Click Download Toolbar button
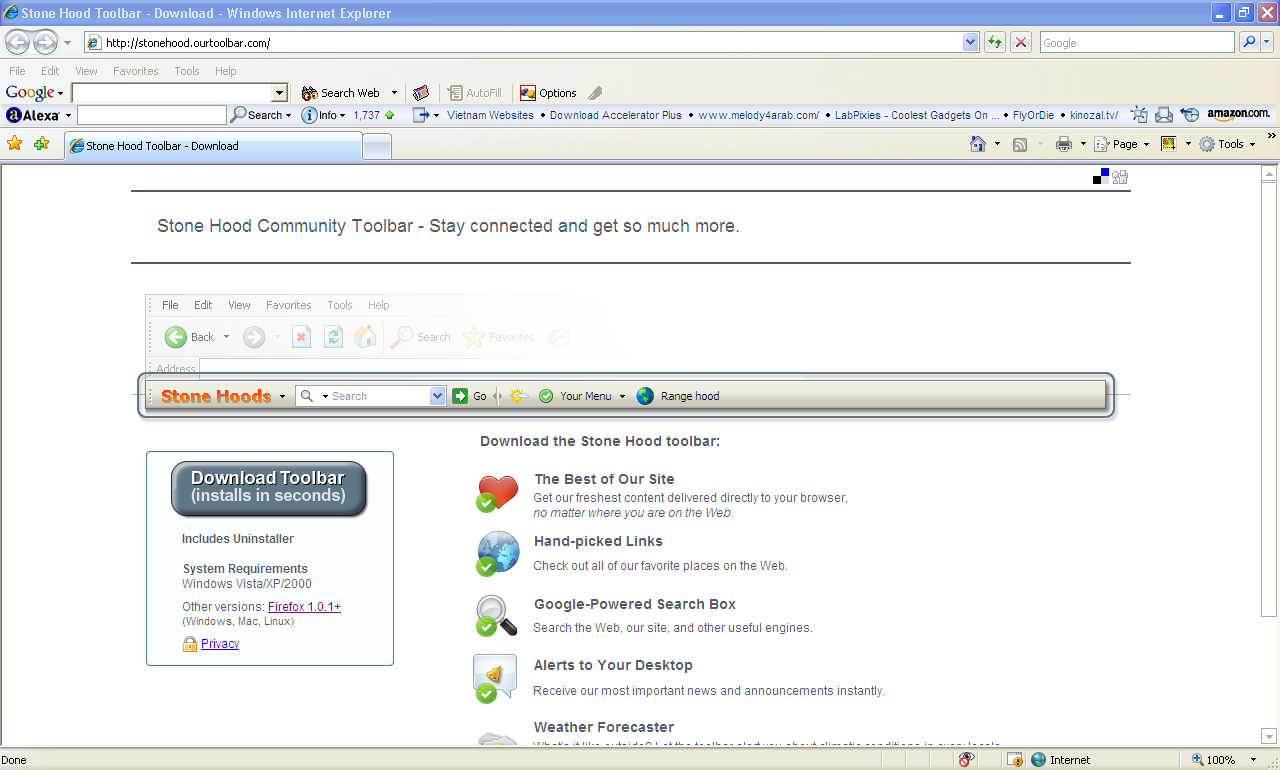The width and height of the screenshot is (1280, 770). 269,488
